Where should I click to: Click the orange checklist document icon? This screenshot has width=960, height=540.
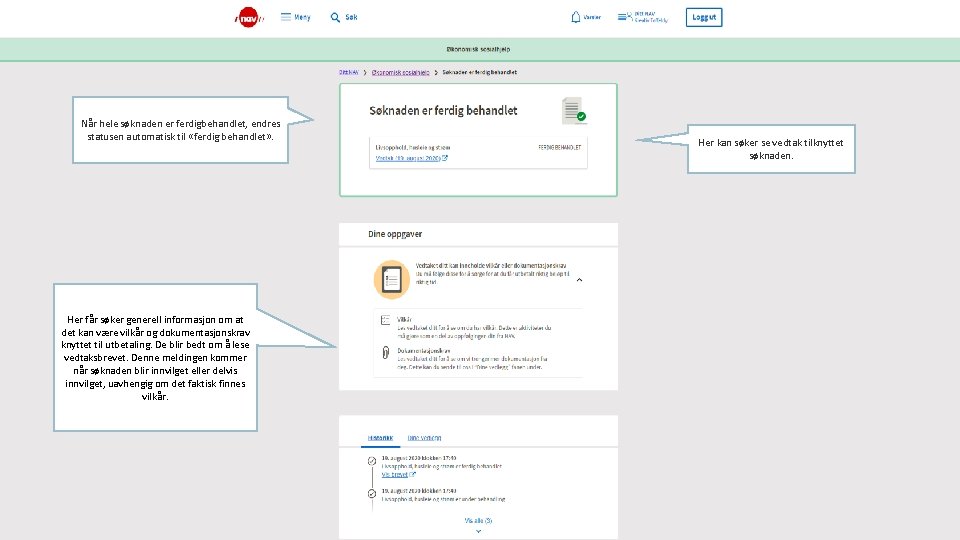tap(392, 280)
